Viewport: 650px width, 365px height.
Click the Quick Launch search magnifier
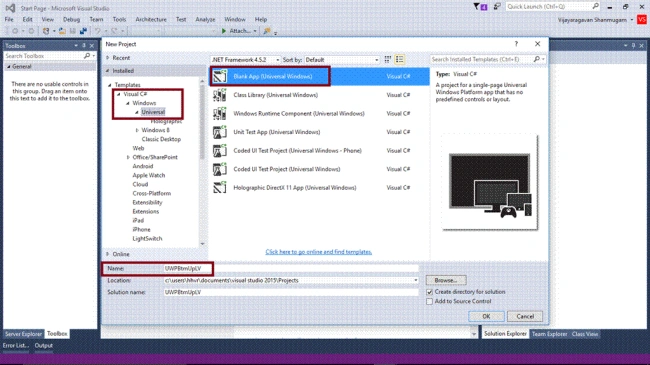coord(596,6)
